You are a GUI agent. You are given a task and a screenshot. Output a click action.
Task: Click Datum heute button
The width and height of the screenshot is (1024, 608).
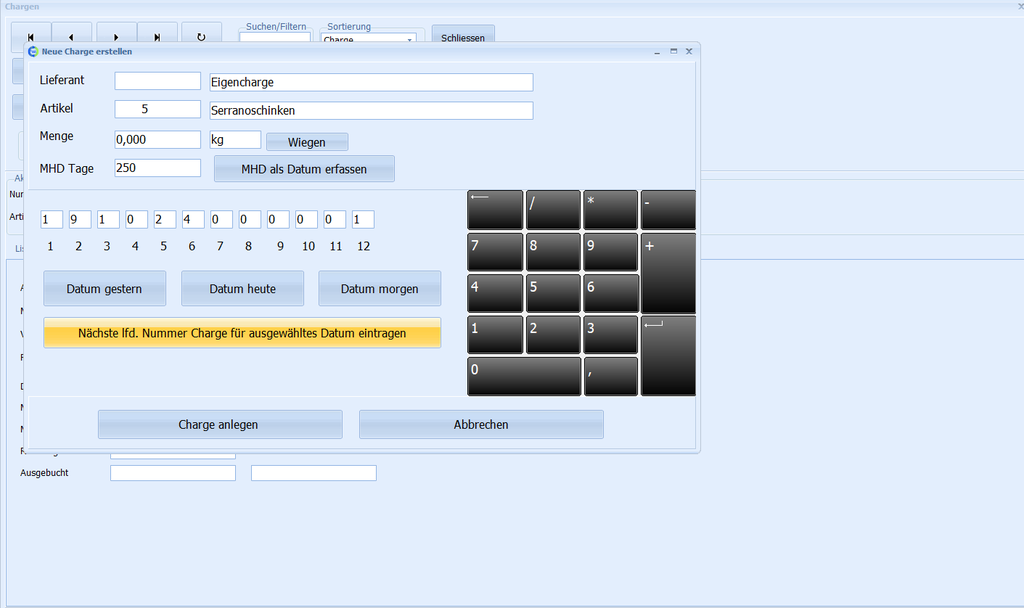click(242, 289)
